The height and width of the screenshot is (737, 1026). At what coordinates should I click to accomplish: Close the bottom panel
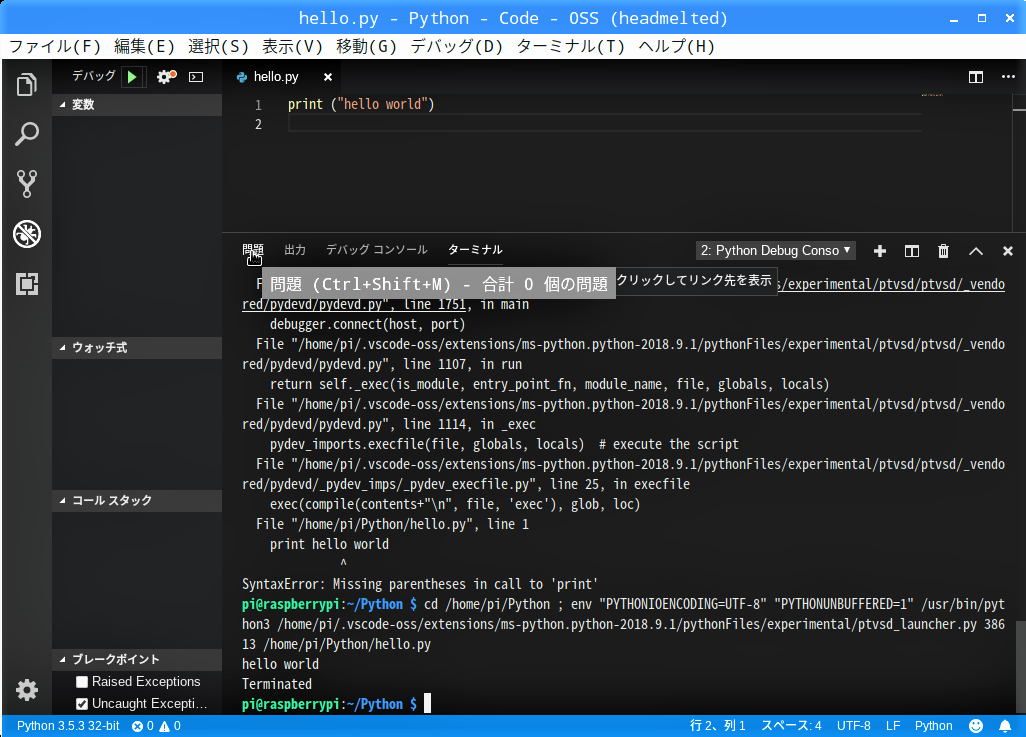(1008, 251)
